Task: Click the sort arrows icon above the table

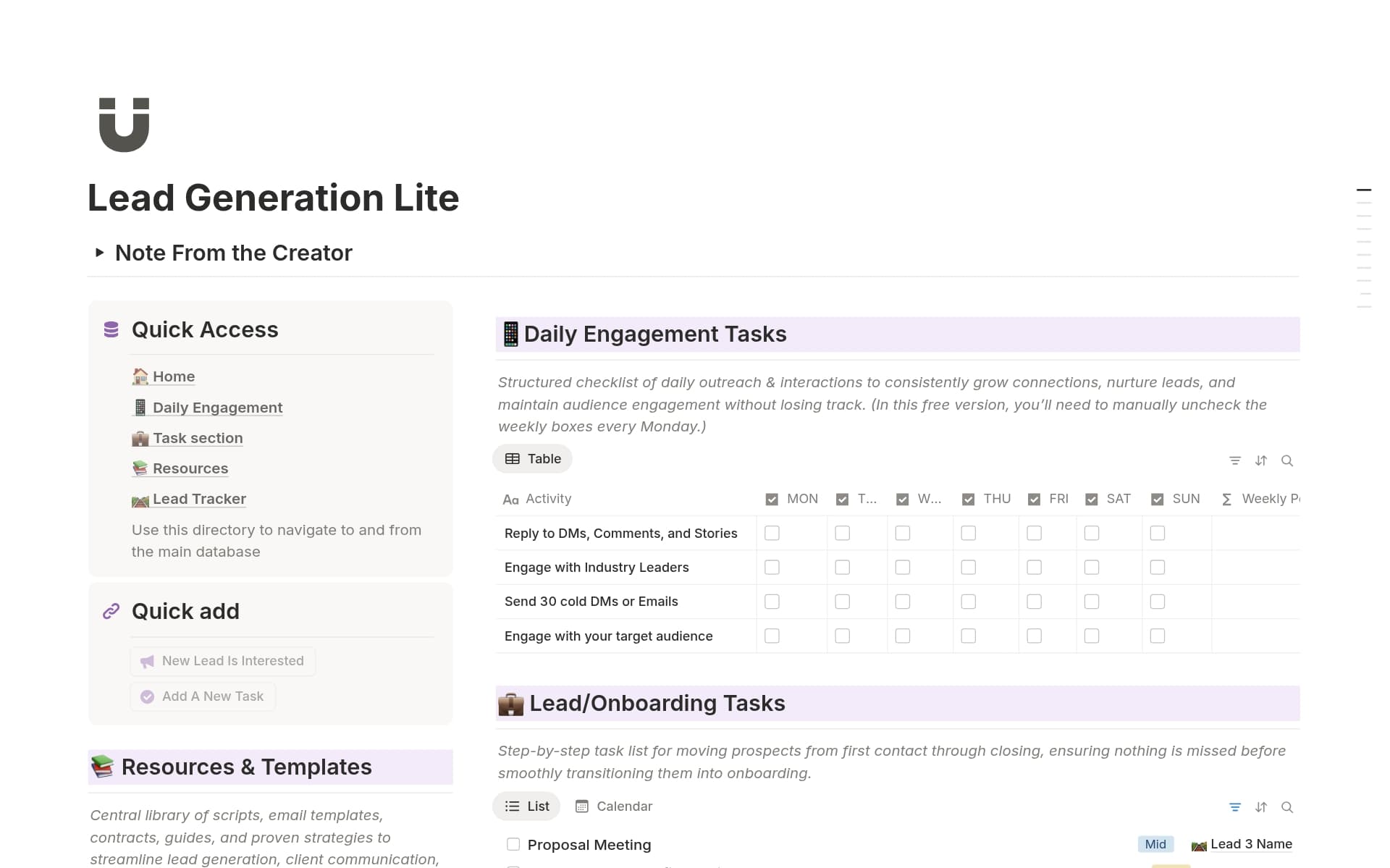Action: [1262, 460]
